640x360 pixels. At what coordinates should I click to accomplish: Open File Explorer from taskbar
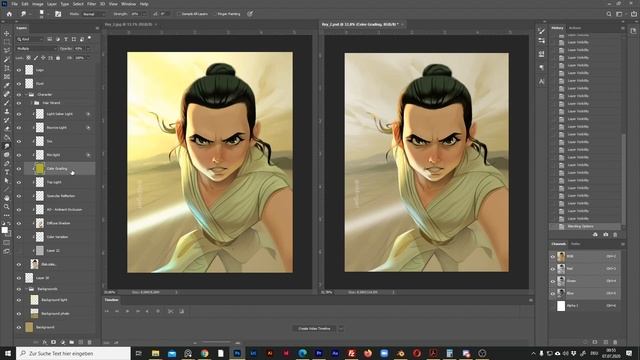pos(155,353)
